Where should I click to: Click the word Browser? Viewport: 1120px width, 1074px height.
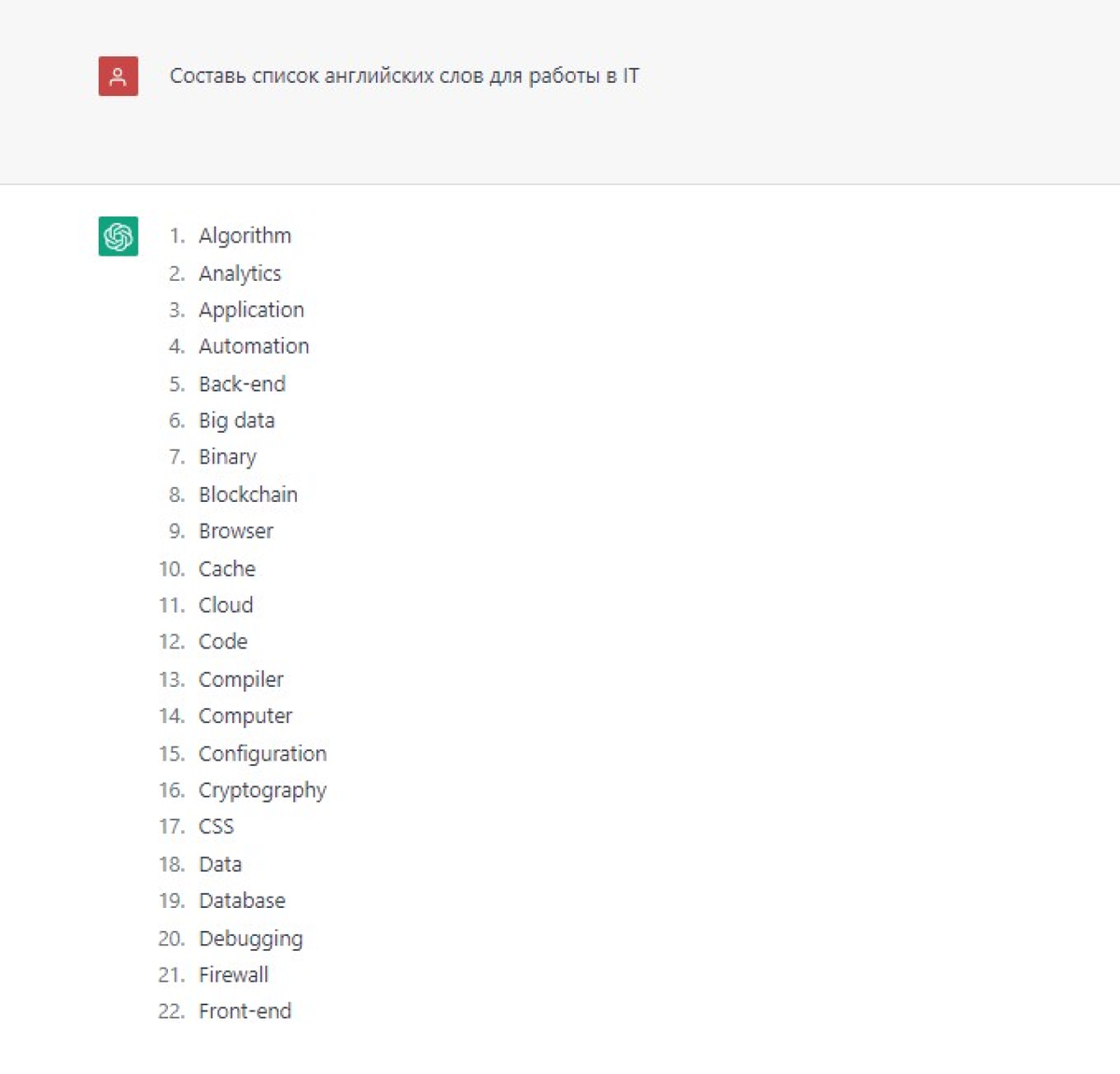(236, 531)
